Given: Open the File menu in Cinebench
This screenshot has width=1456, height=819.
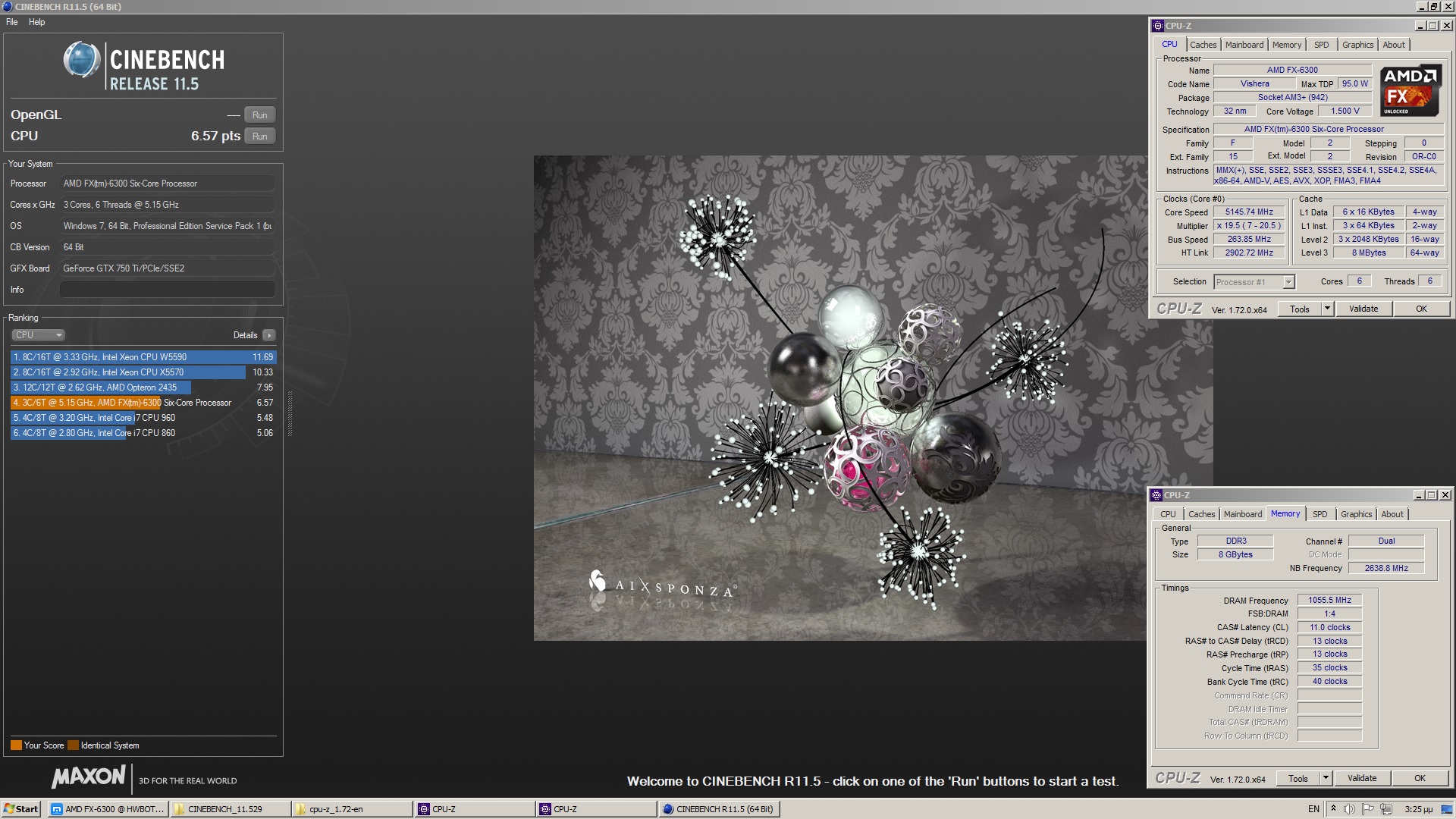Looking at the screenshot, I should tap(12, 22).
